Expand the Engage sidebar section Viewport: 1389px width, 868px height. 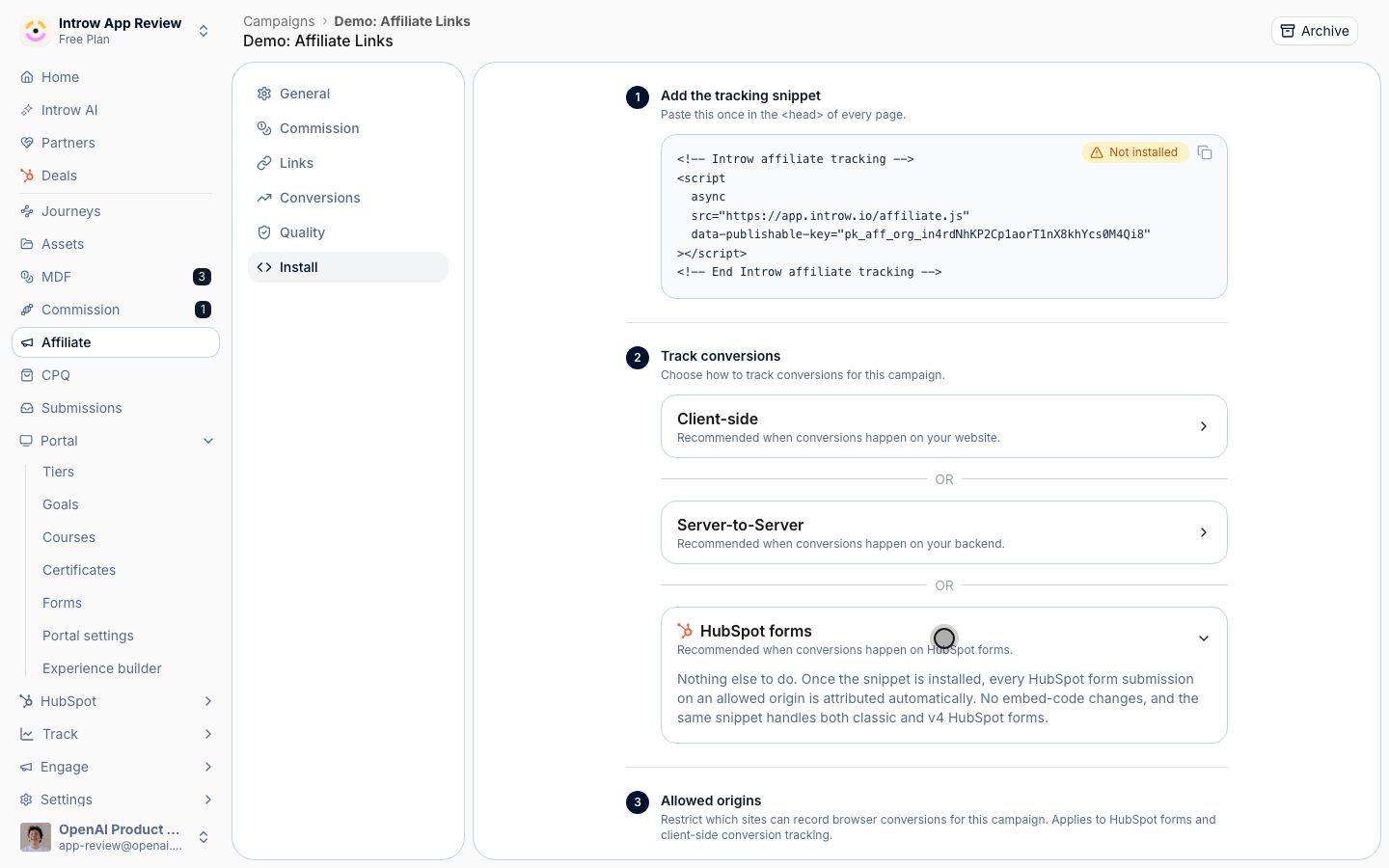tap(208, 767)
